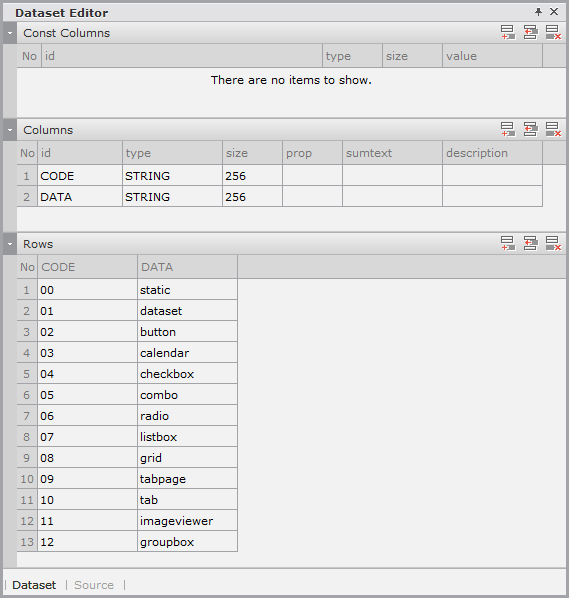569x598 pixels.
Task: Insert a Const Column row
Action: [530, 33]
